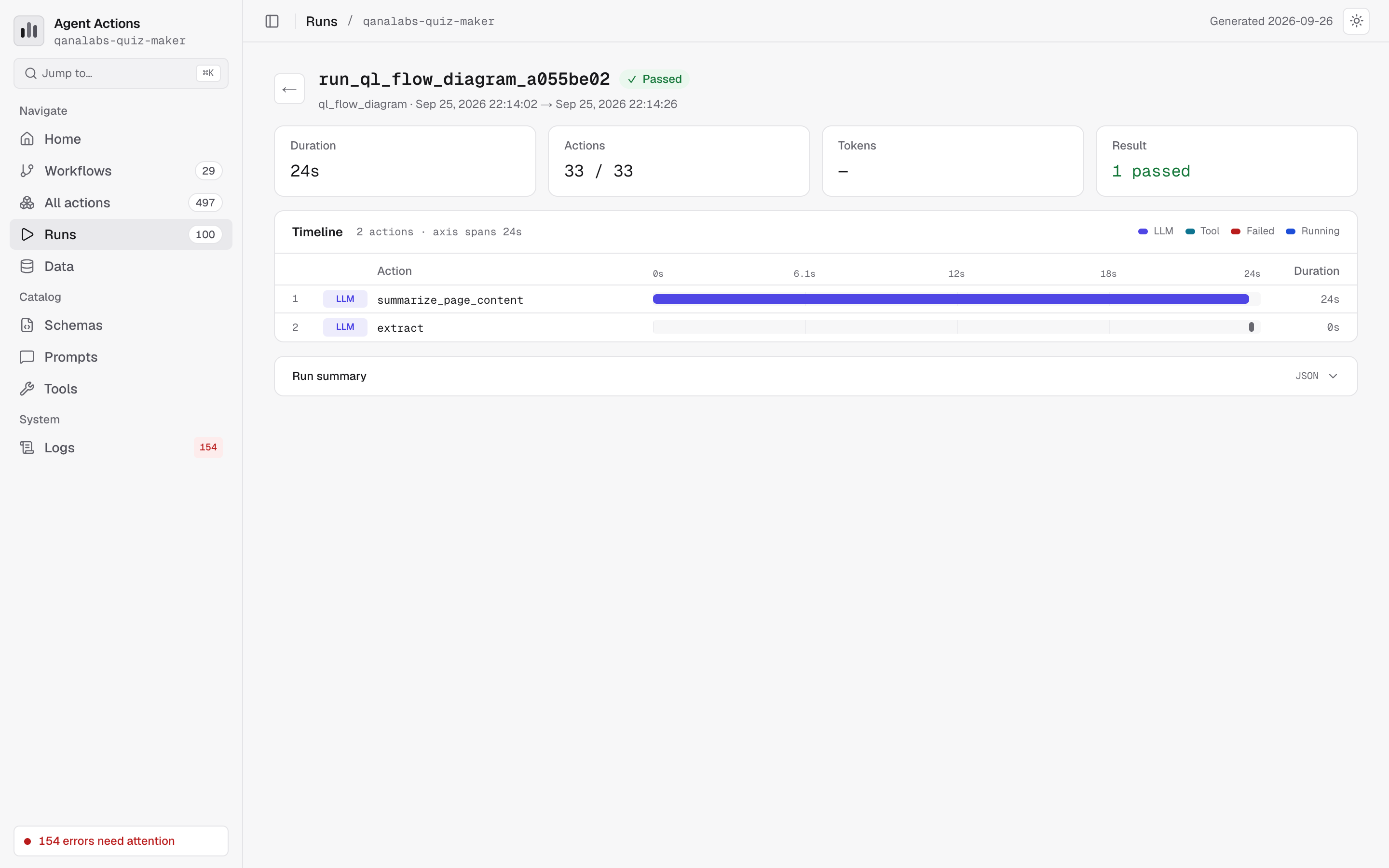Open Home from the sidebar

click(121, 139)
